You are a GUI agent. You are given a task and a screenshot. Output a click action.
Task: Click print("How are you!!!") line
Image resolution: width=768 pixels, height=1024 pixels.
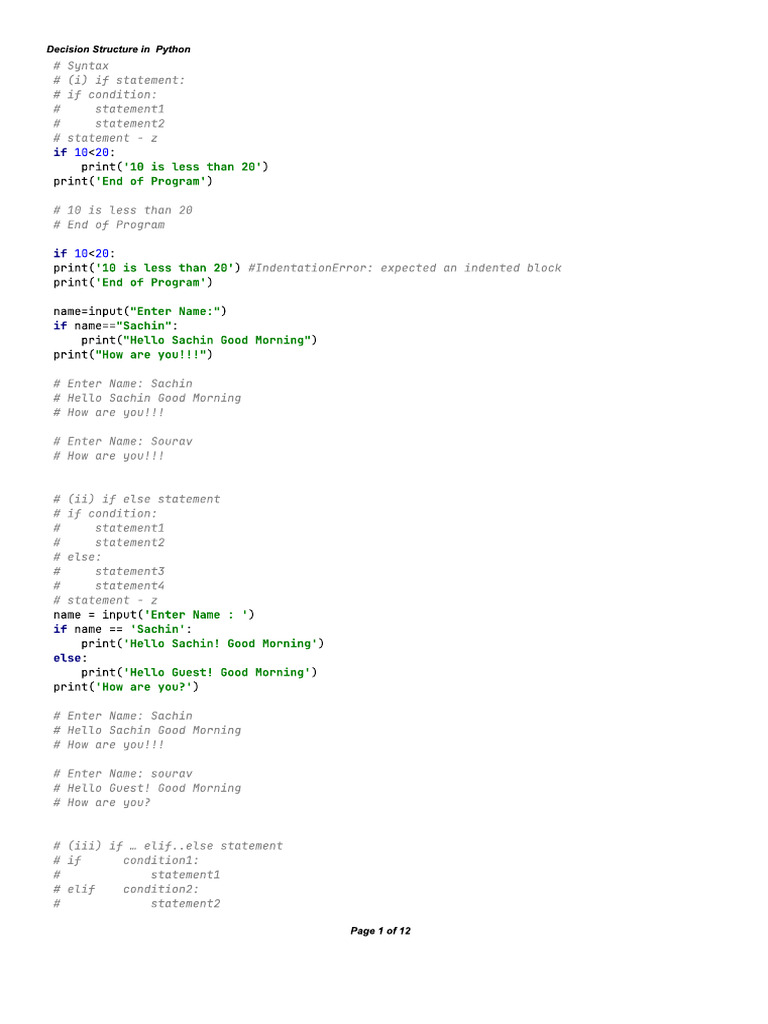[x=133, y=354]
